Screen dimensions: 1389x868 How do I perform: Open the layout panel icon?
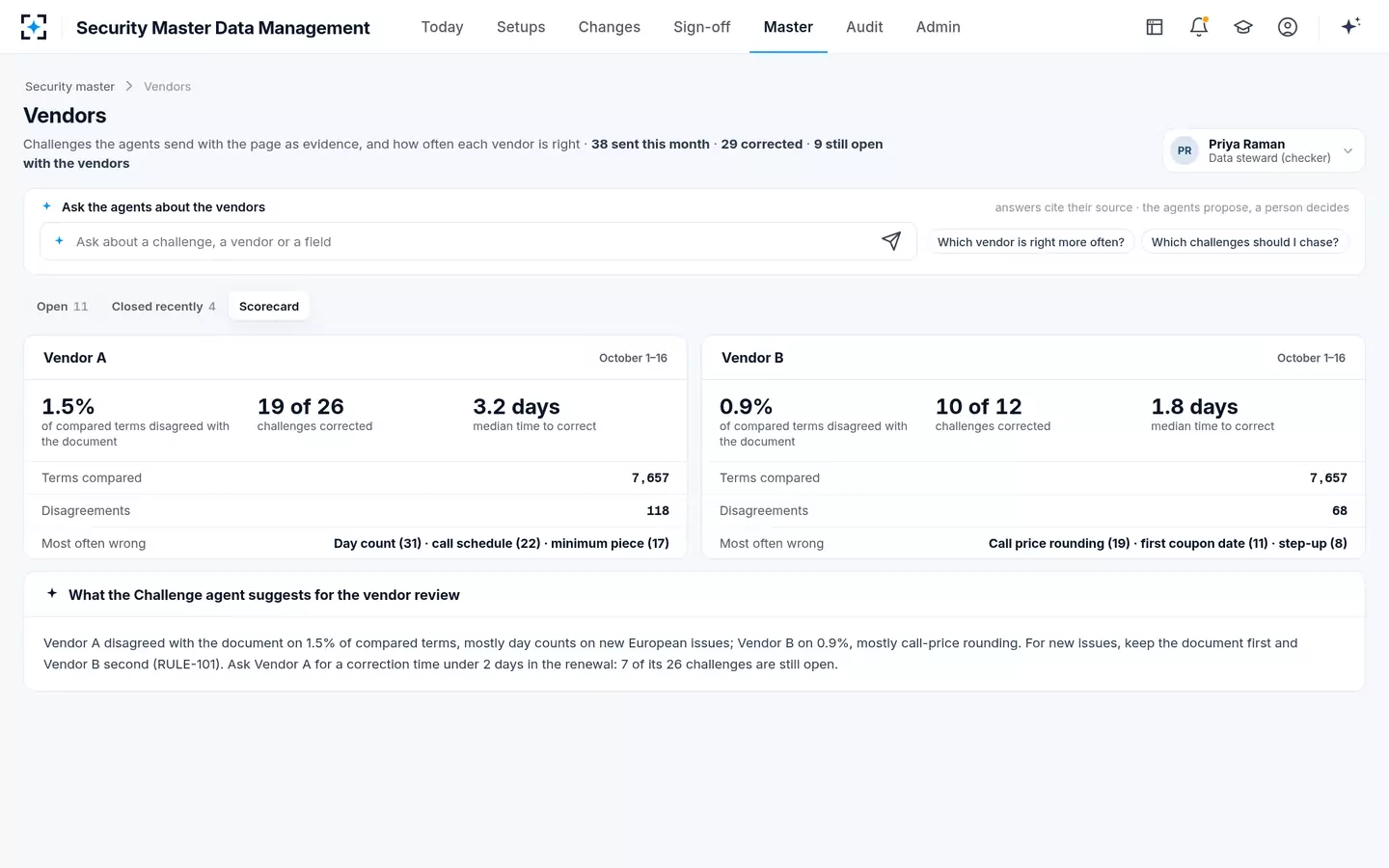(x=1155, y=27)
